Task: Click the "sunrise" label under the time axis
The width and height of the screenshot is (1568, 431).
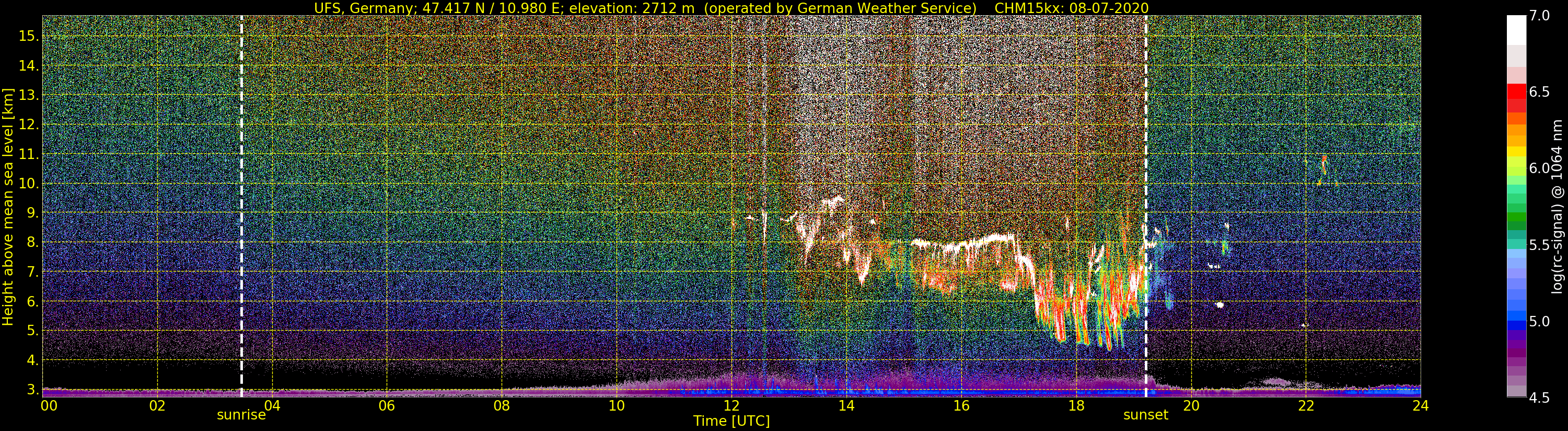Action: pyautogui.click(x=241, y=415)
